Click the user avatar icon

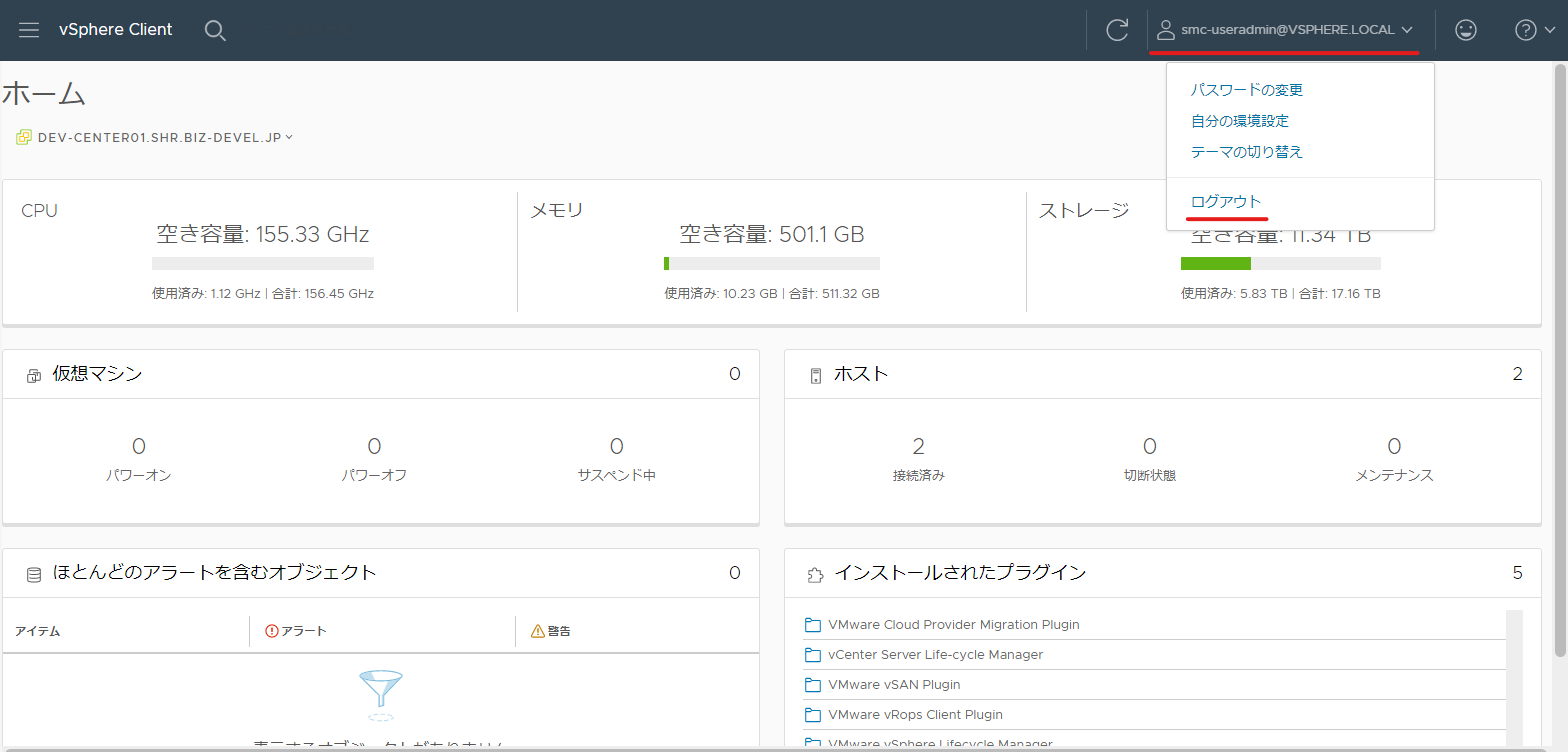(x=1165, y=30)
